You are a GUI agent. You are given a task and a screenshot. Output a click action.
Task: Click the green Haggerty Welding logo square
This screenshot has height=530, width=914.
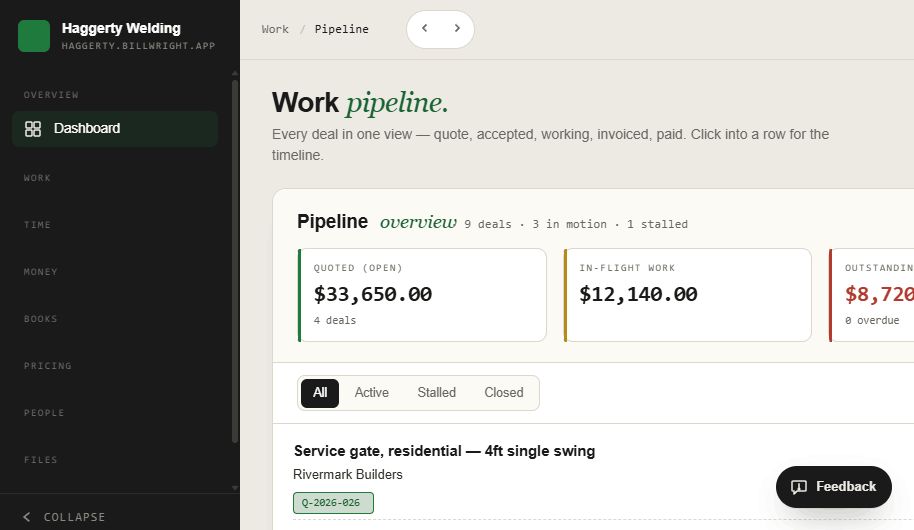34,36
